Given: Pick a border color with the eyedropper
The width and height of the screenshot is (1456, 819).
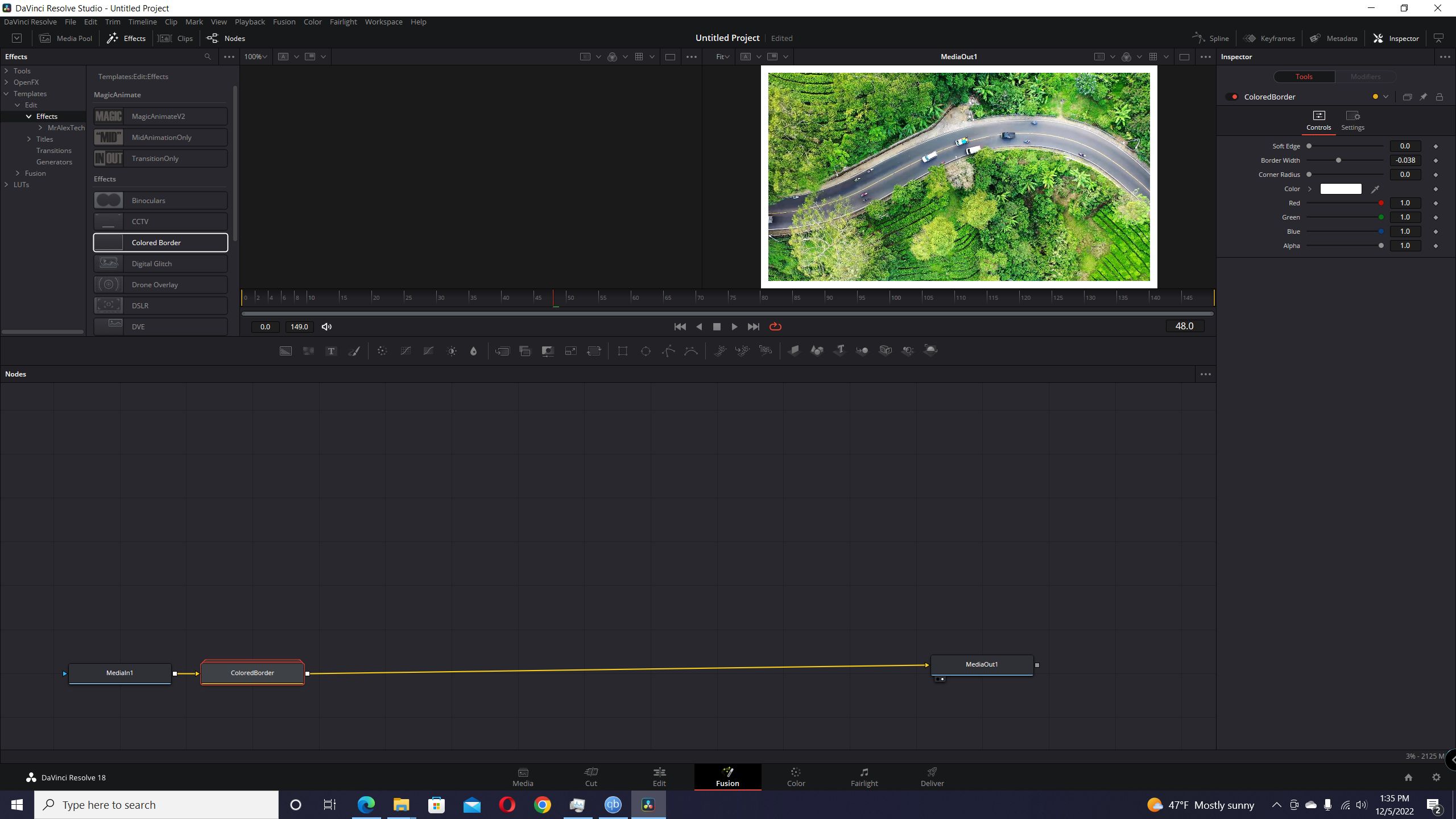Looking at the screenshot, I should click(x=1375, y=189).
